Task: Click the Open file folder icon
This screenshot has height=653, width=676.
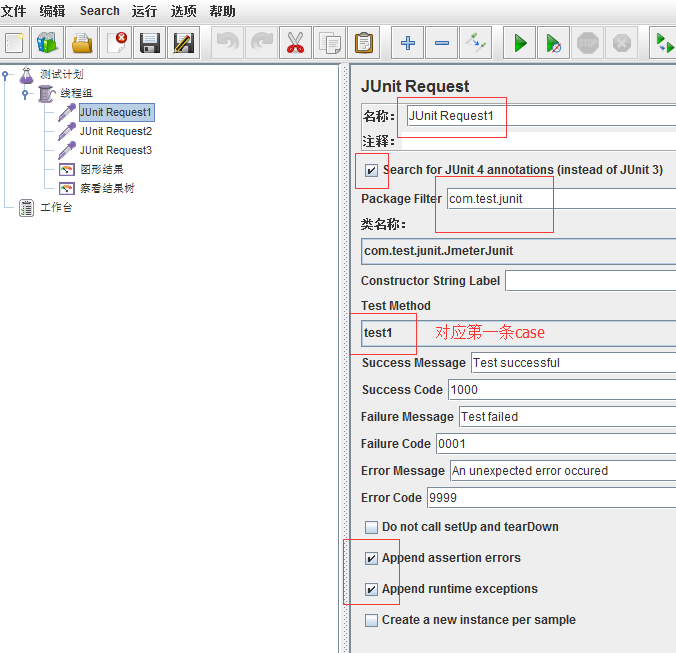Action: coord(81,43)
